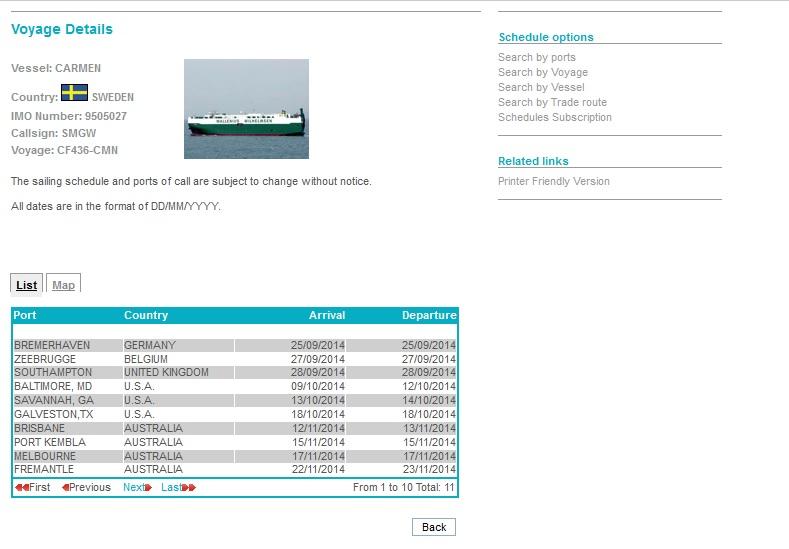The height and width of the screenshot is (549, 789).
Task: Click the Sweden flag icon
Action: pos(74,93)
